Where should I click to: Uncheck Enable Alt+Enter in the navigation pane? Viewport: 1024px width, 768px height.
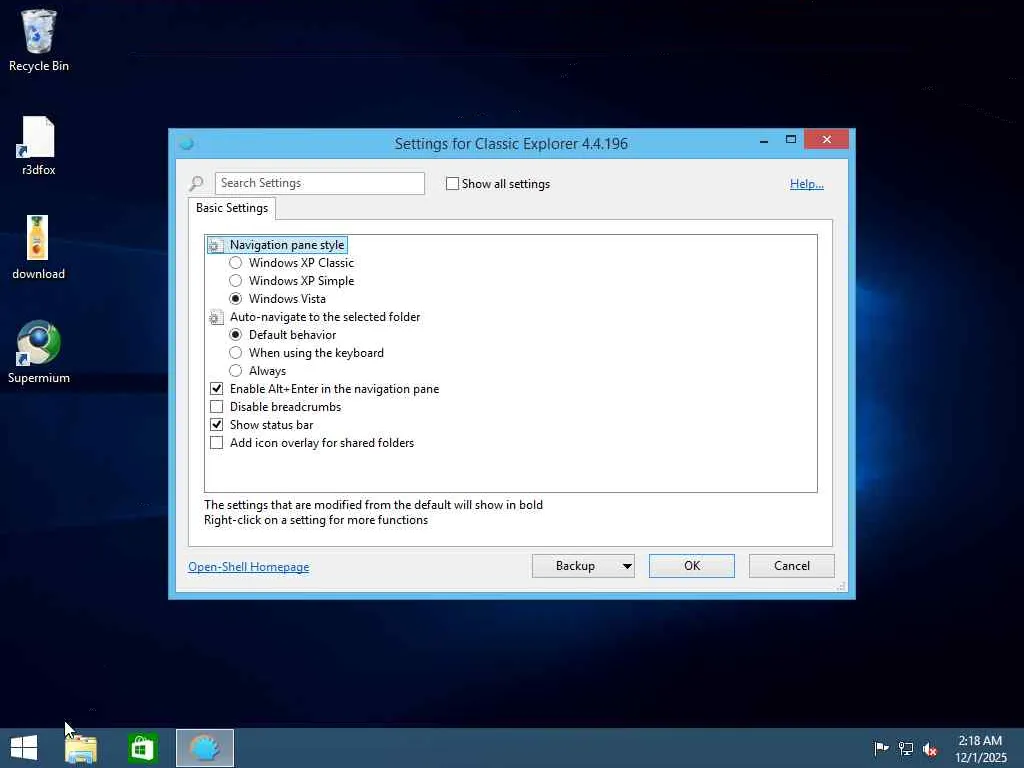[x=216, y=389]
